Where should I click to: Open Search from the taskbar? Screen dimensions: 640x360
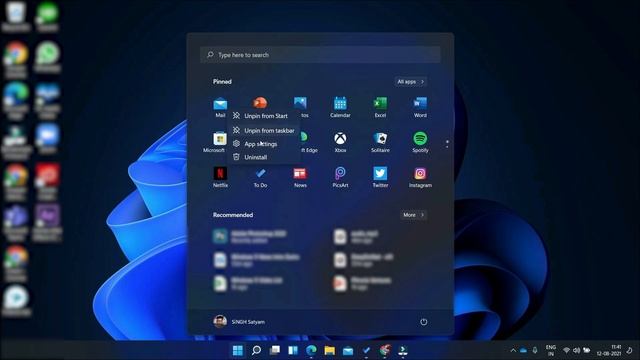(256, 350)
